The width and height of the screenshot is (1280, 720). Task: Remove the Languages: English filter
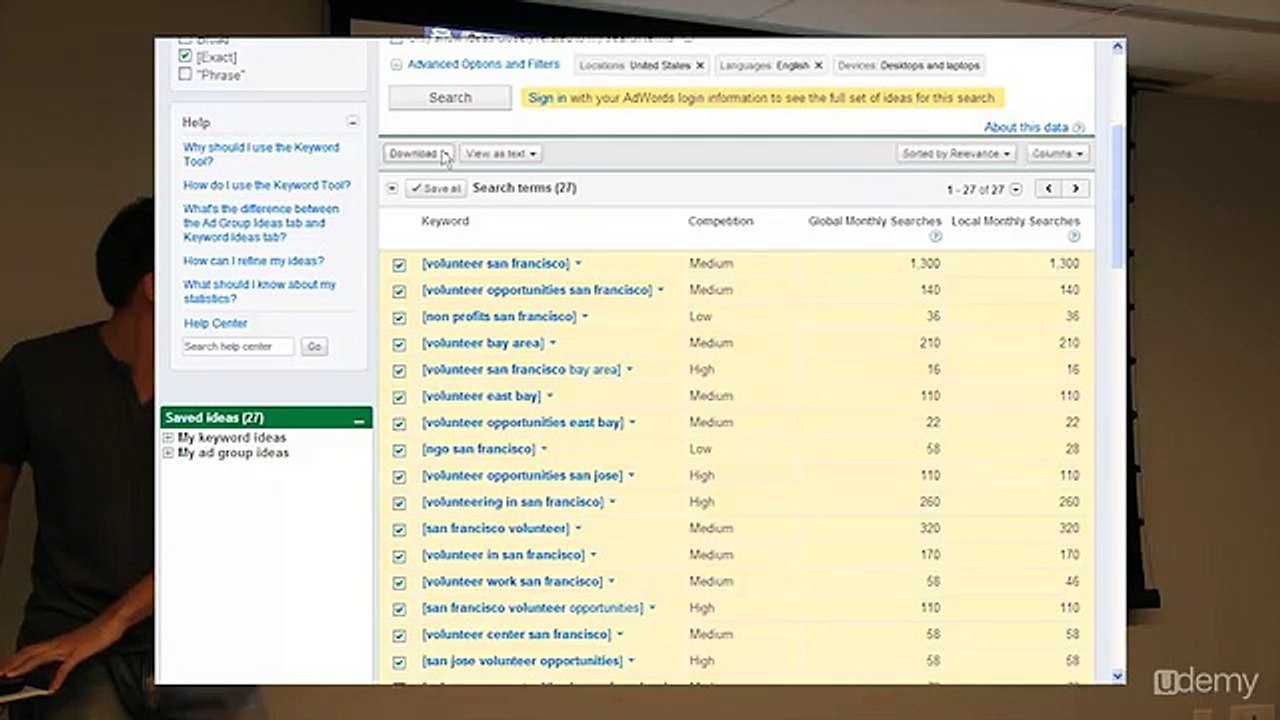818,65
